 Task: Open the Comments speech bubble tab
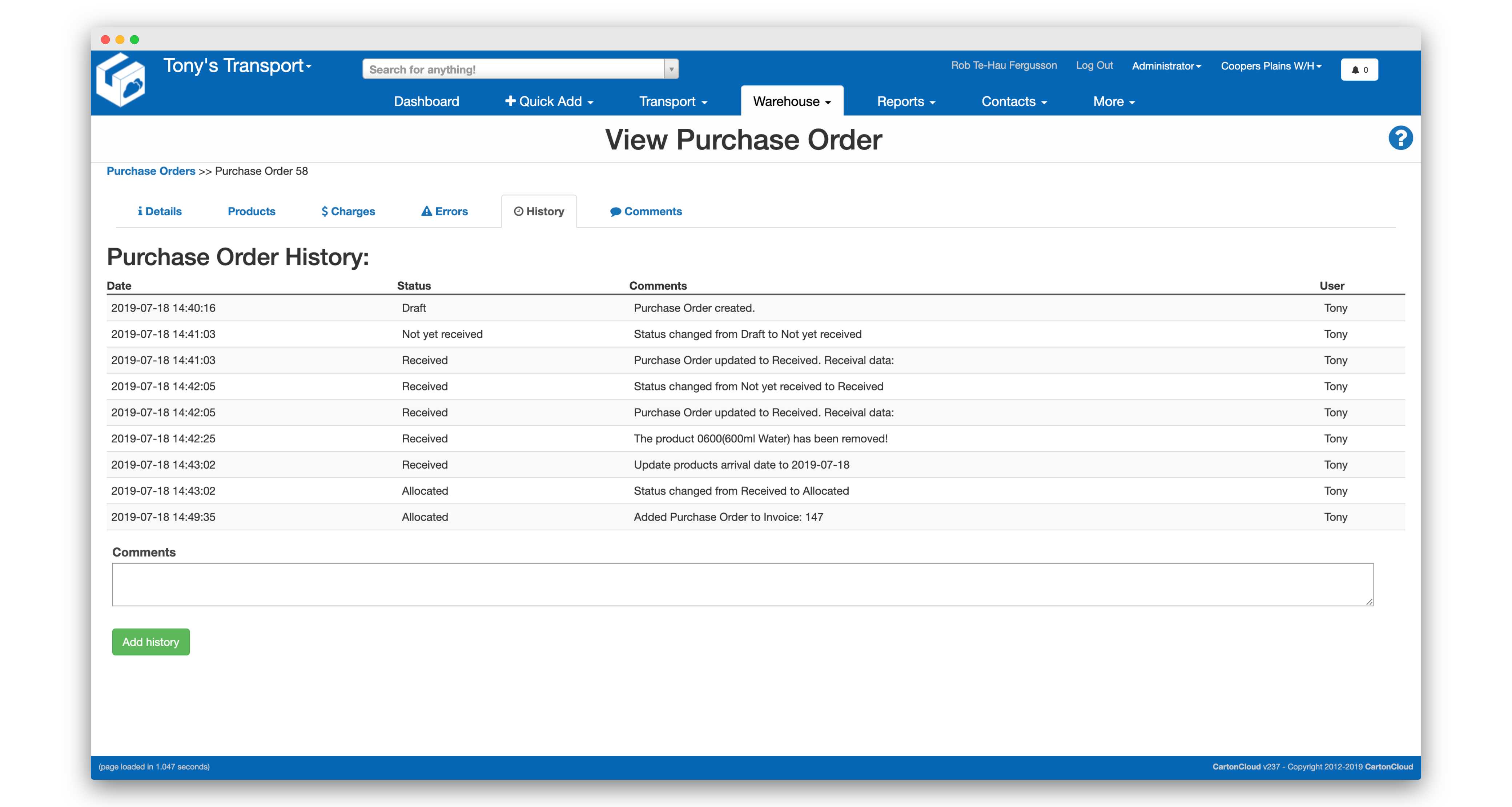(646, 211)
